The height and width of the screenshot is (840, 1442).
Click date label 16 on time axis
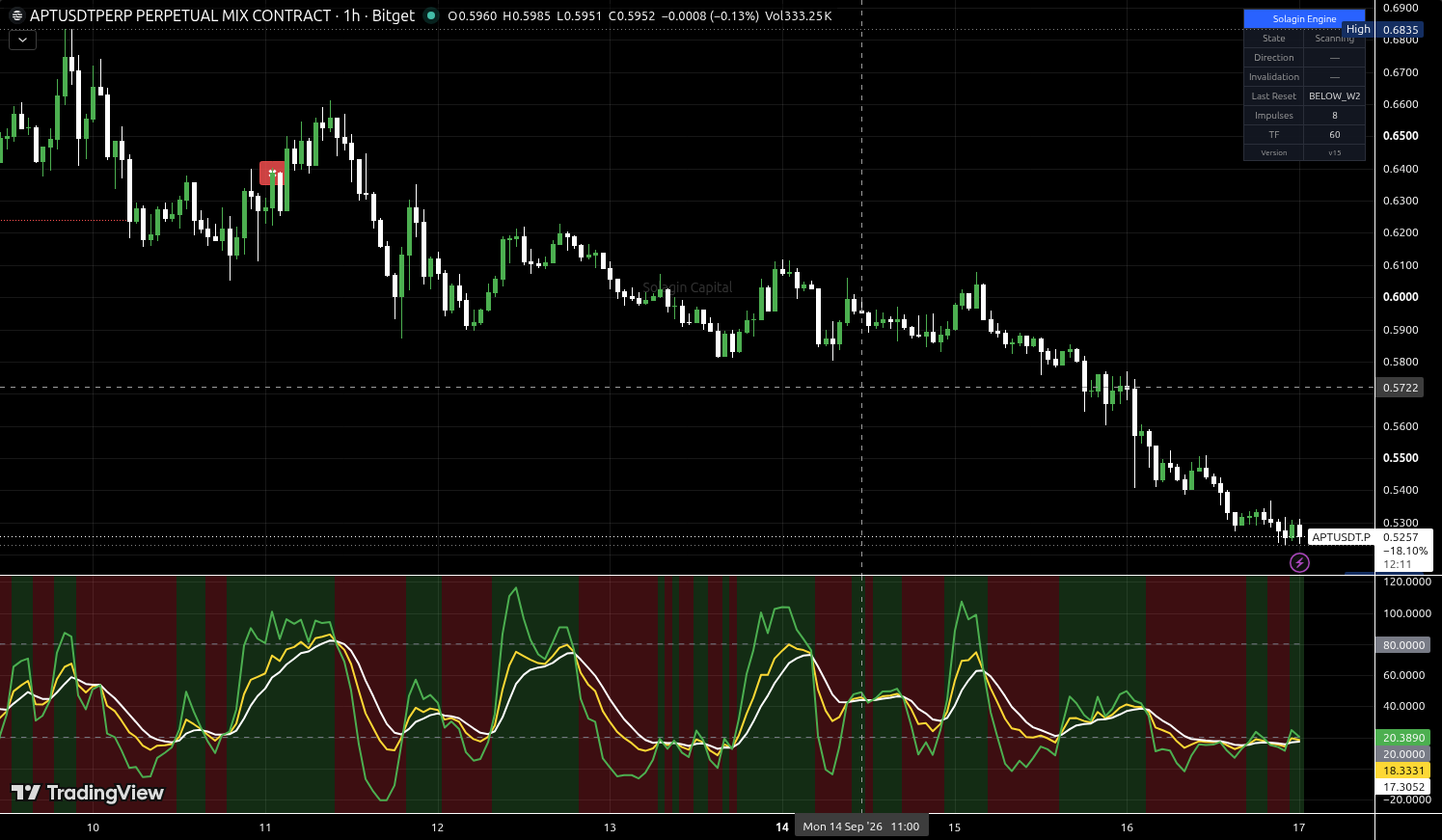1127,826
